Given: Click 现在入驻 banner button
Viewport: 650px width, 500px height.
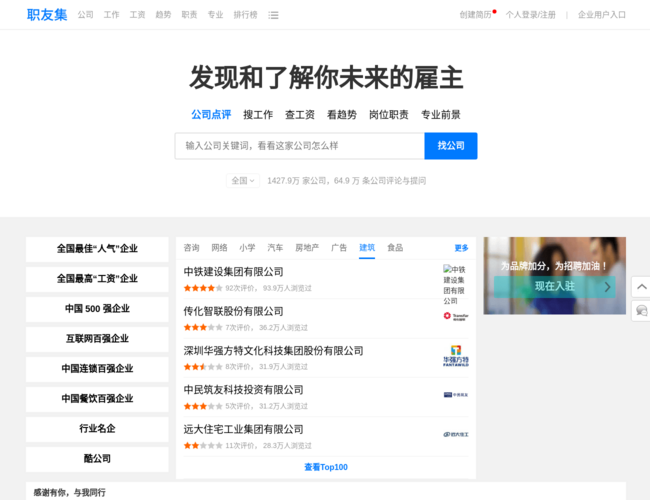Looking at the screenshot, I should (554, 286).
